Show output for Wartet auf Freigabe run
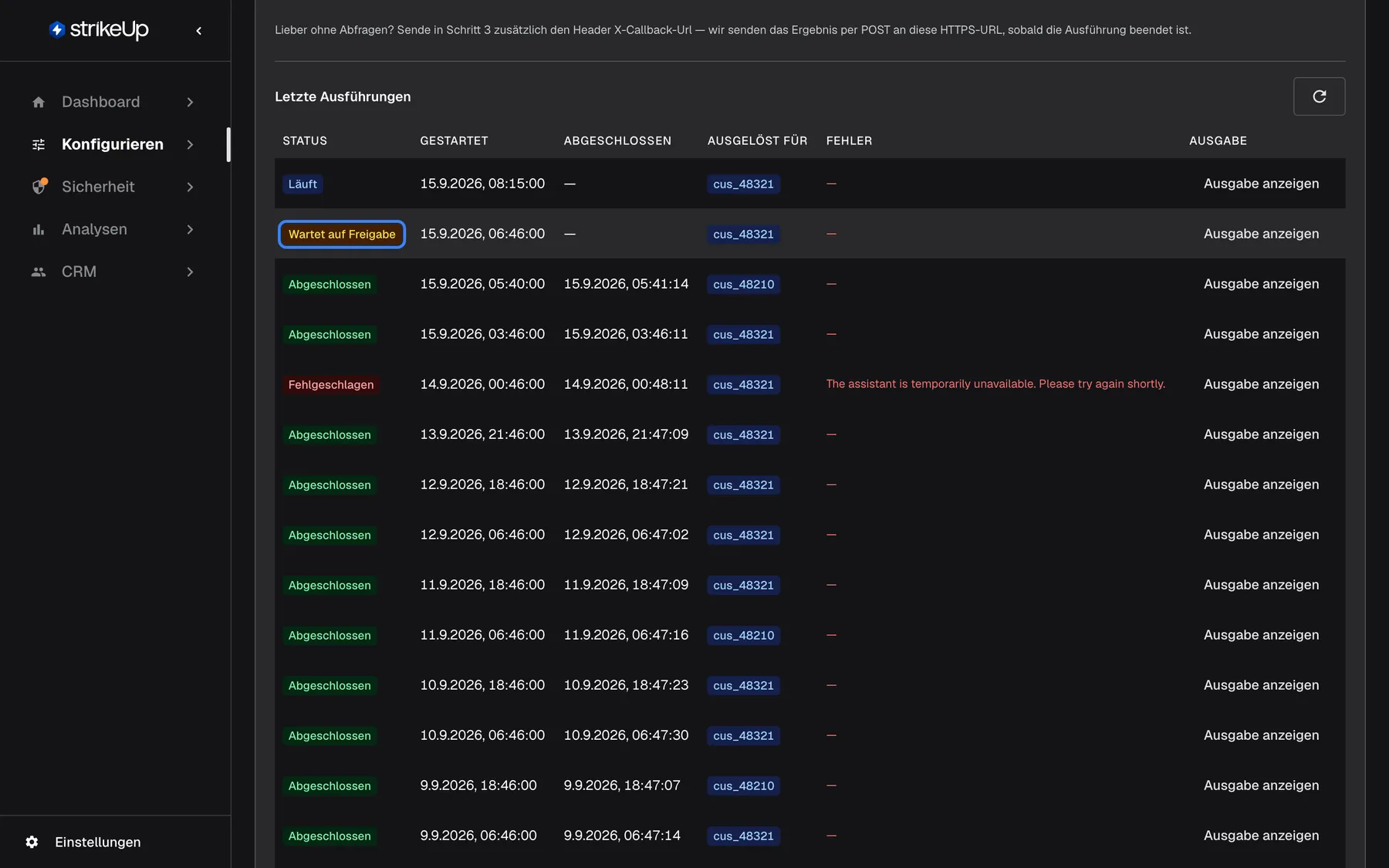 1261,234
